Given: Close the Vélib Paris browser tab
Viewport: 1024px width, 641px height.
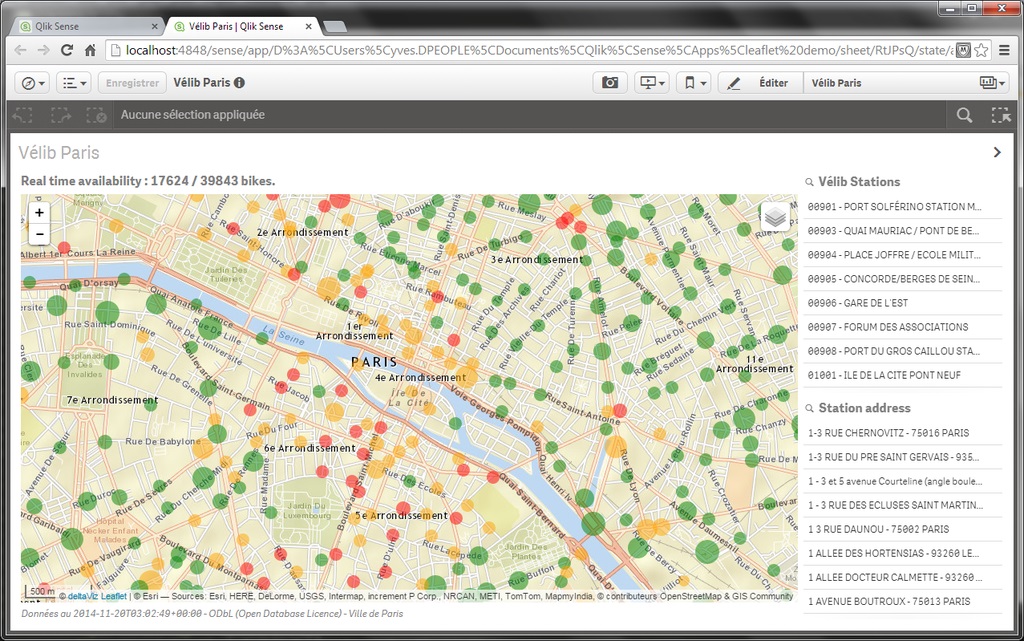Looking at the screenshot, I should [309, 27].
